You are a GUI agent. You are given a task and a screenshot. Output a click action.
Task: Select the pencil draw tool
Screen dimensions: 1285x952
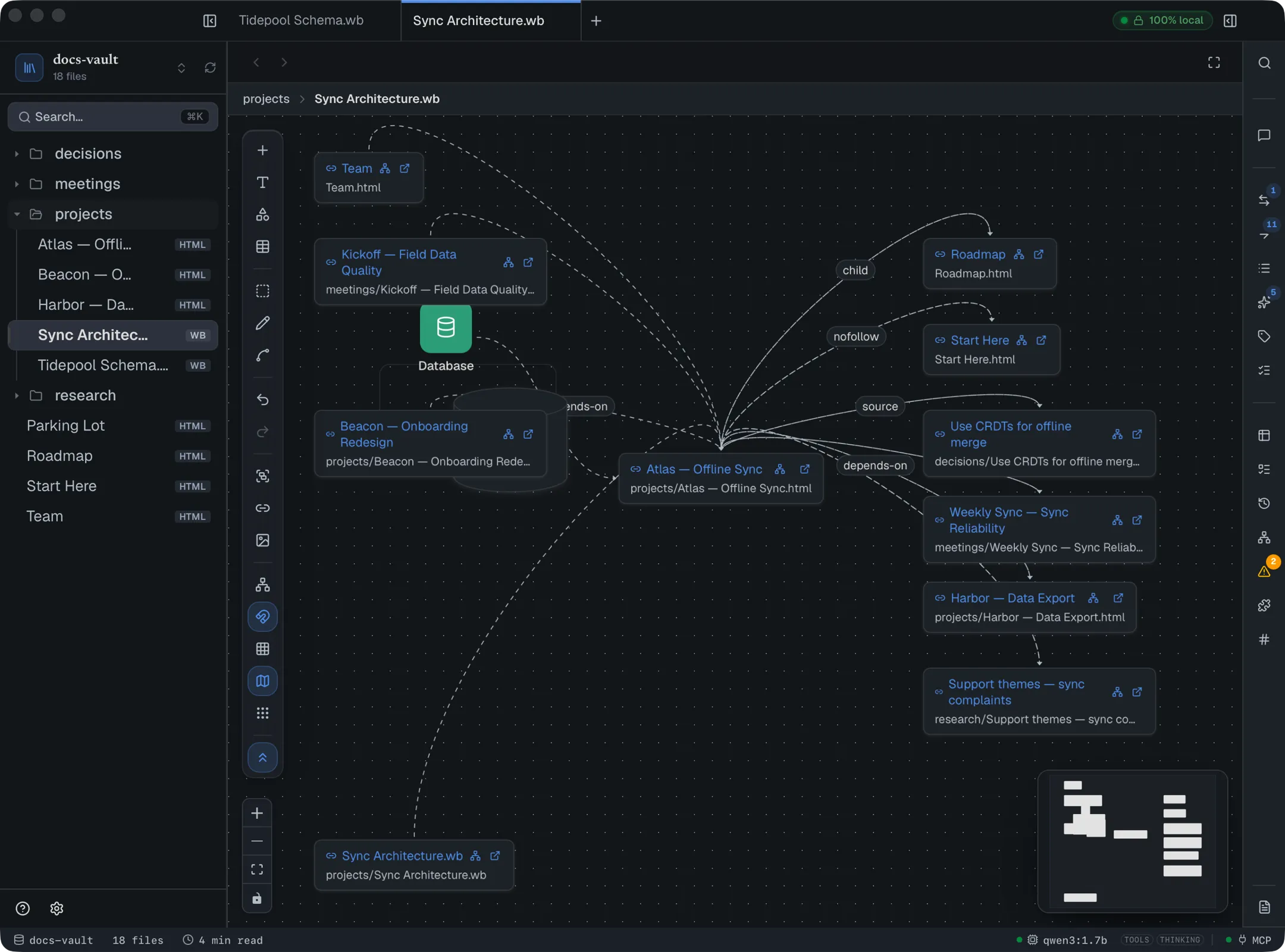262,323
